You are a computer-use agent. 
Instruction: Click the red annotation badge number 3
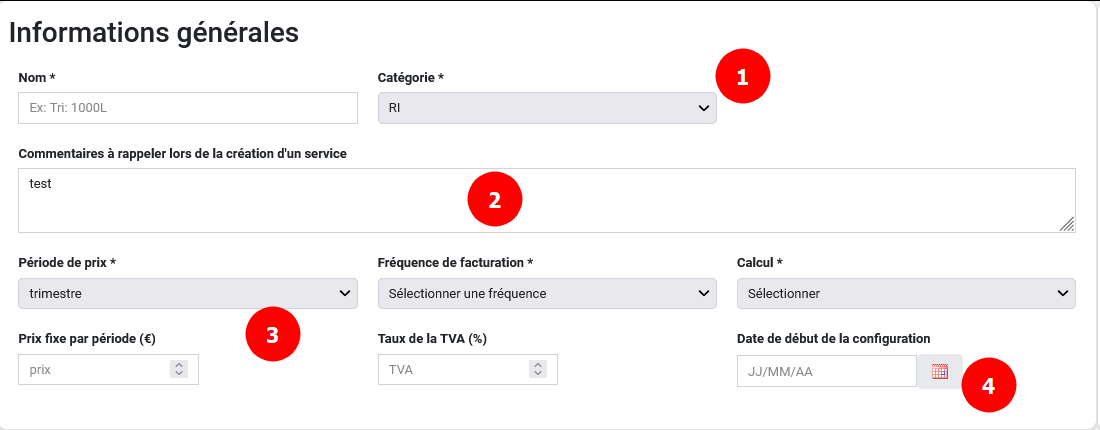point(272,335)
